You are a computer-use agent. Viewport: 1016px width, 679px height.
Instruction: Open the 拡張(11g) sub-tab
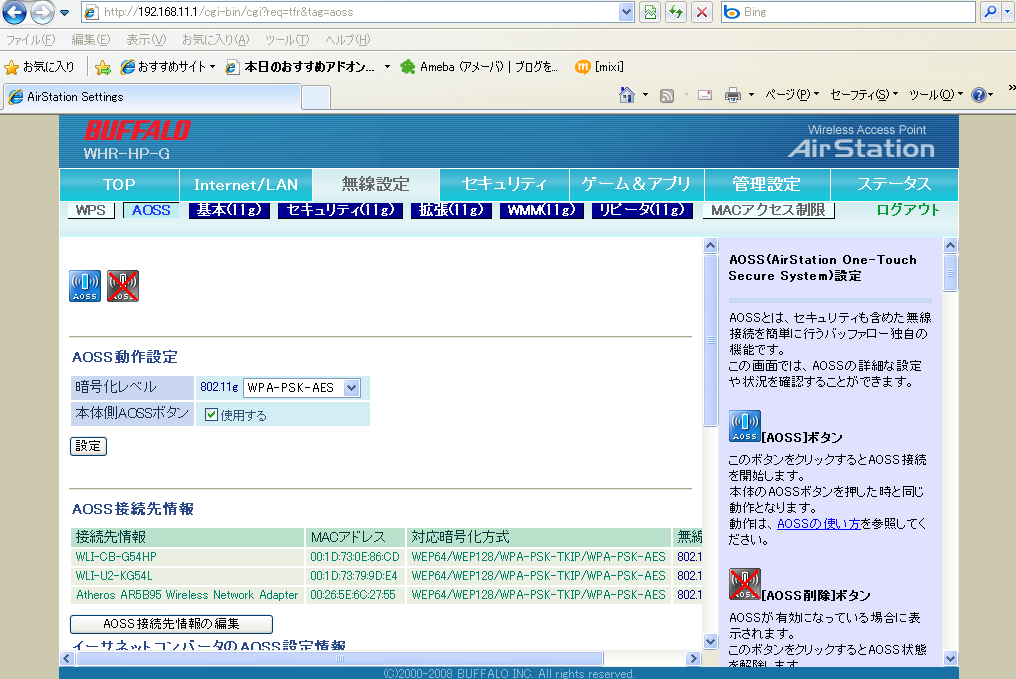pos(451,211)
